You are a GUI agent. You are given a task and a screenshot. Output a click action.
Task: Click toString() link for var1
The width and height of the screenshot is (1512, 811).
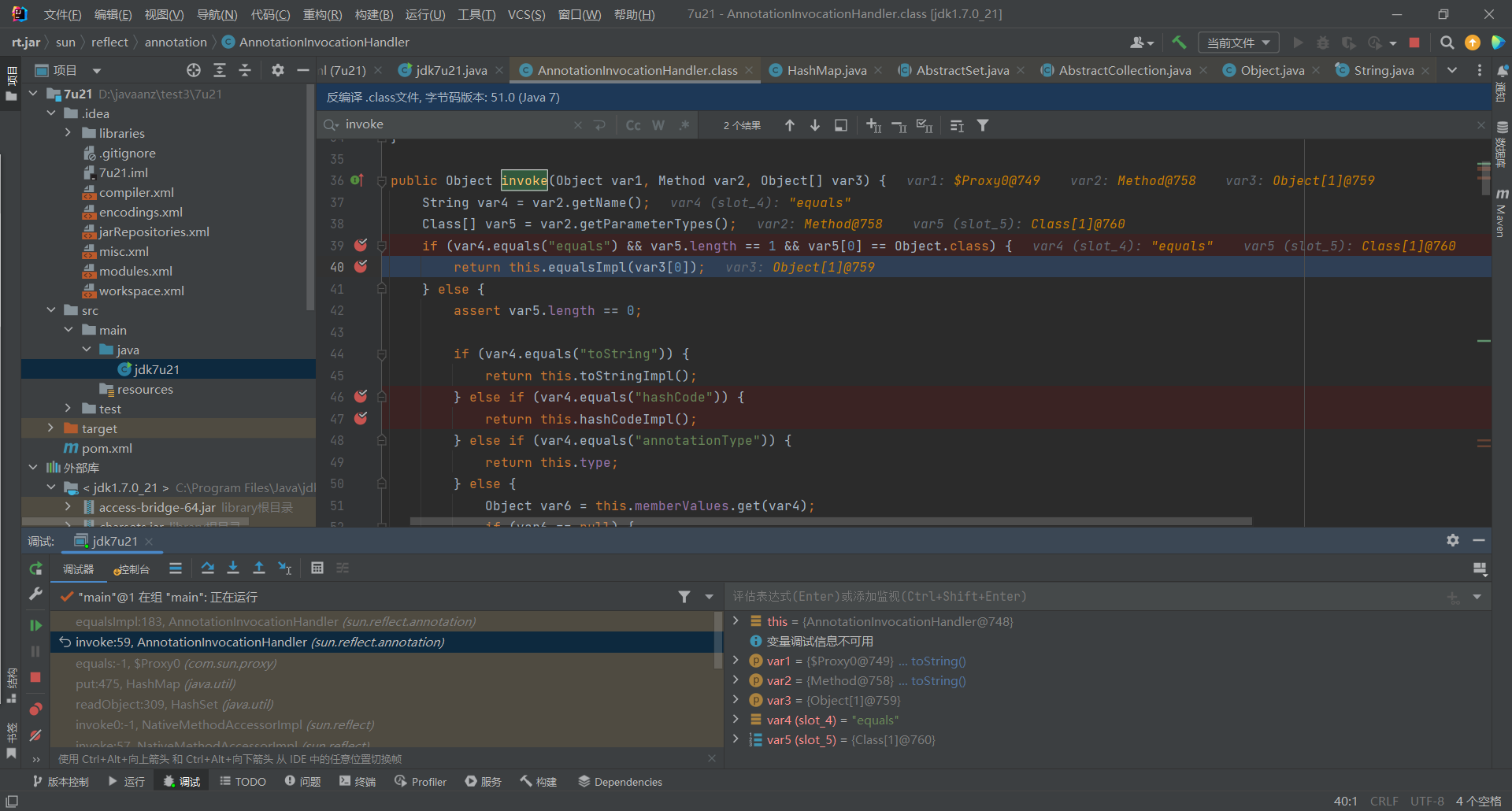[x=938, y=661]
